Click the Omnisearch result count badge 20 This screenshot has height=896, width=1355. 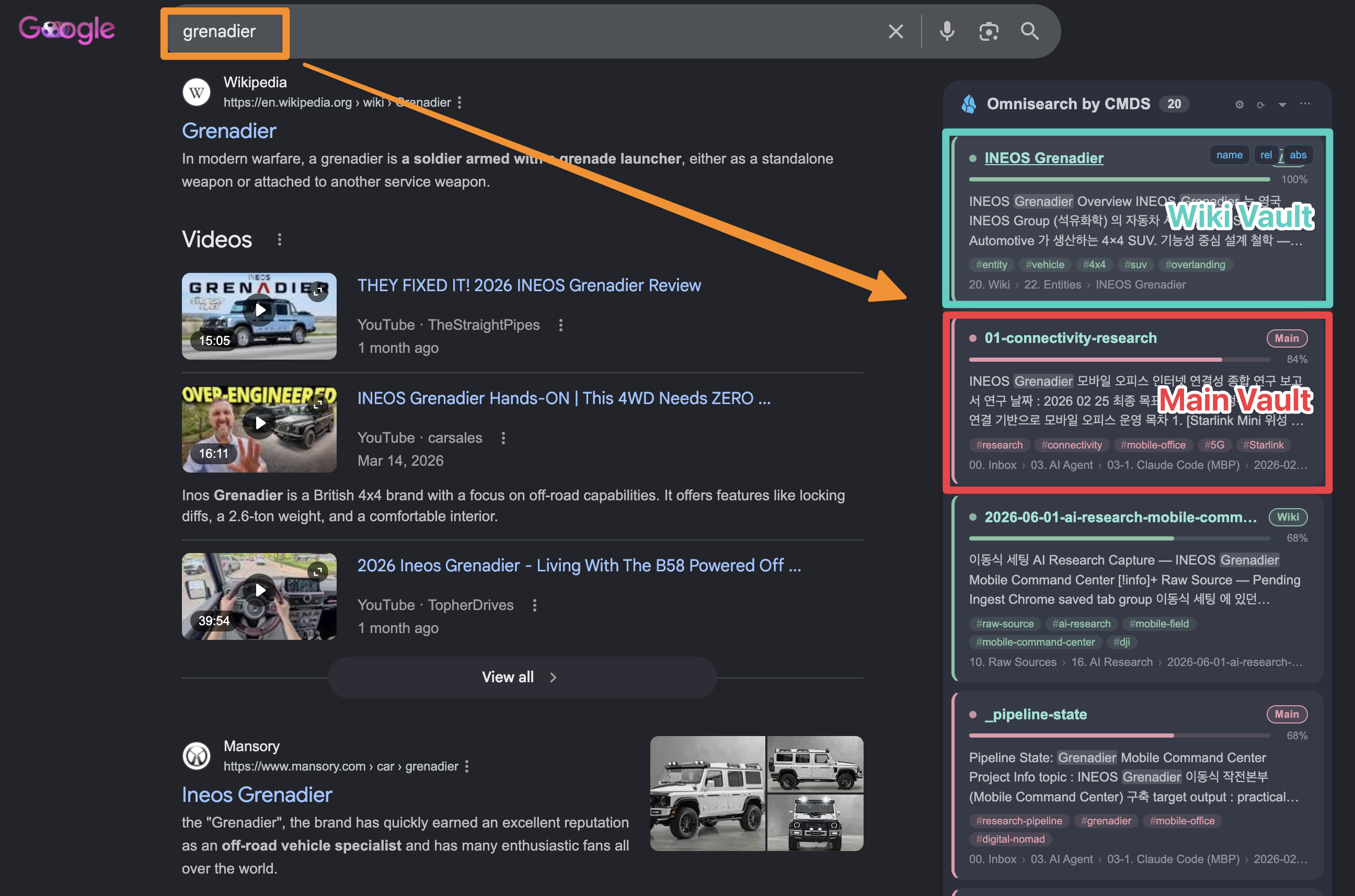(x=1174, y=104)
